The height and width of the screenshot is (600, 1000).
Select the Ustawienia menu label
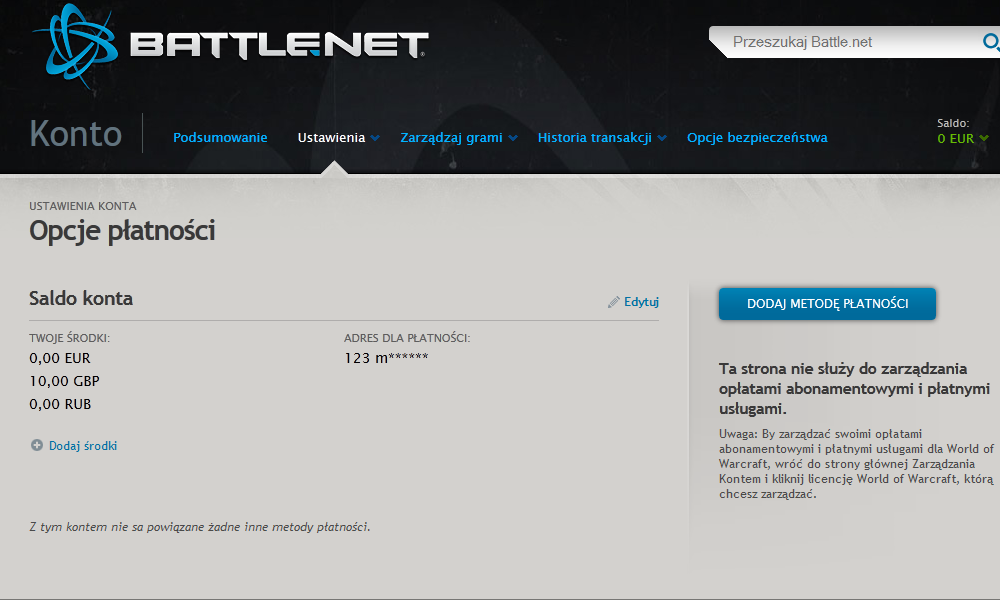tap(331, 138)
